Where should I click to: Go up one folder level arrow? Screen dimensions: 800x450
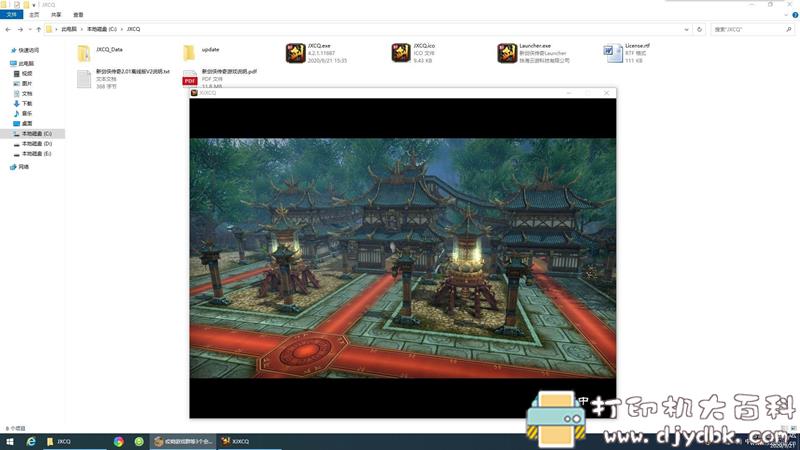click(x=39, y=30)
